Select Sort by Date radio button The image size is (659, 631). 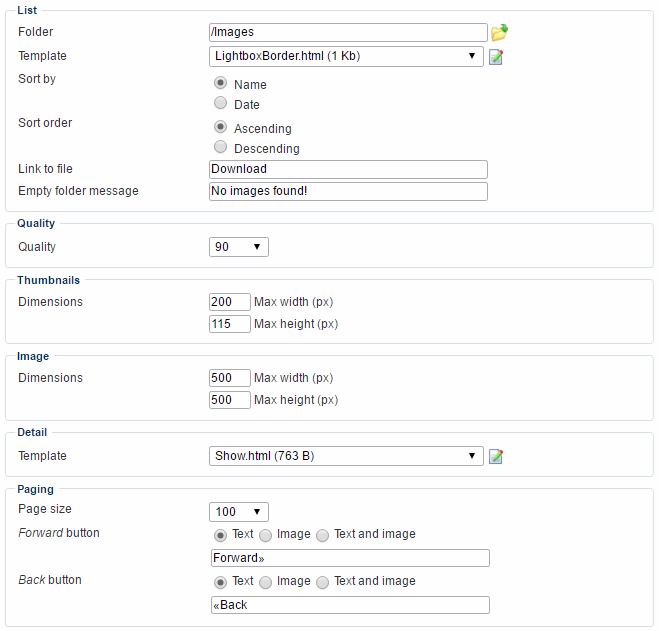pyautogui.click(x=221, y=103)
